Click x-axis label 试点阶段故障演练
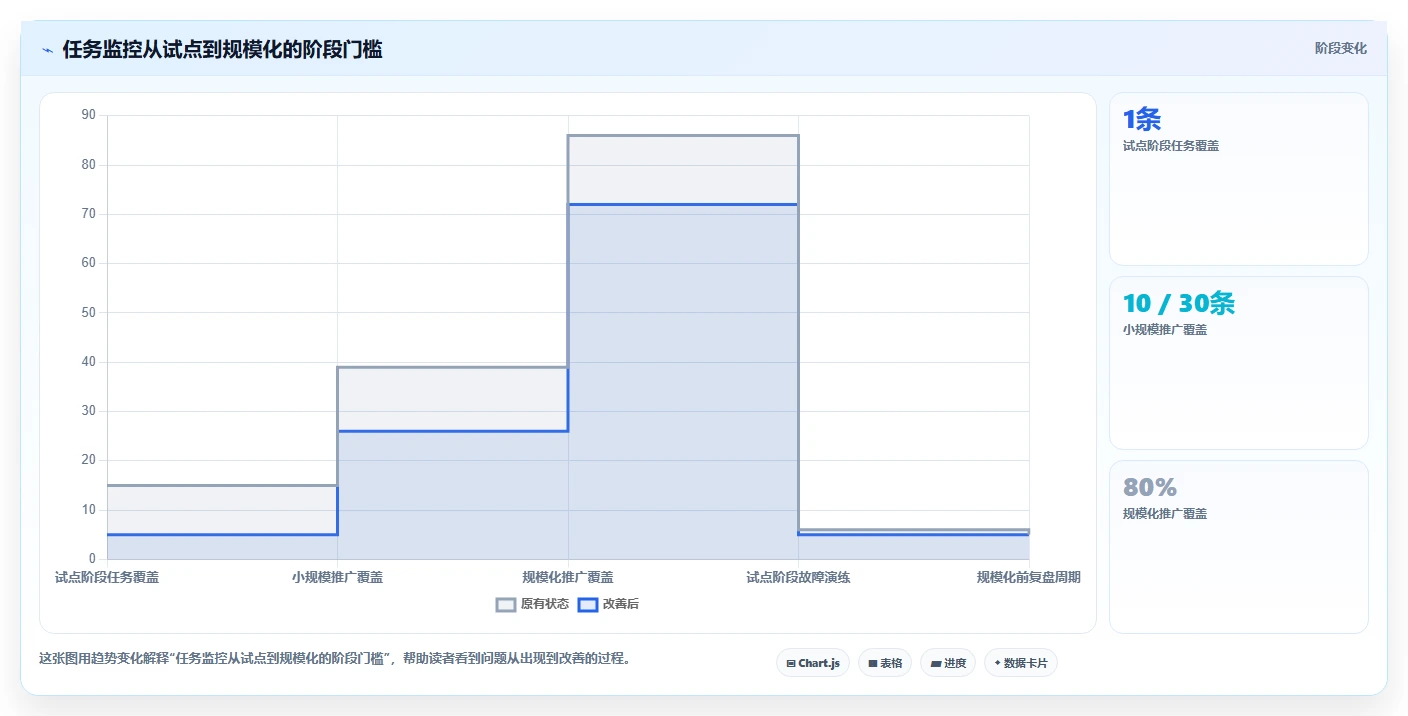Screen dimensions: 1408x716 798,577
